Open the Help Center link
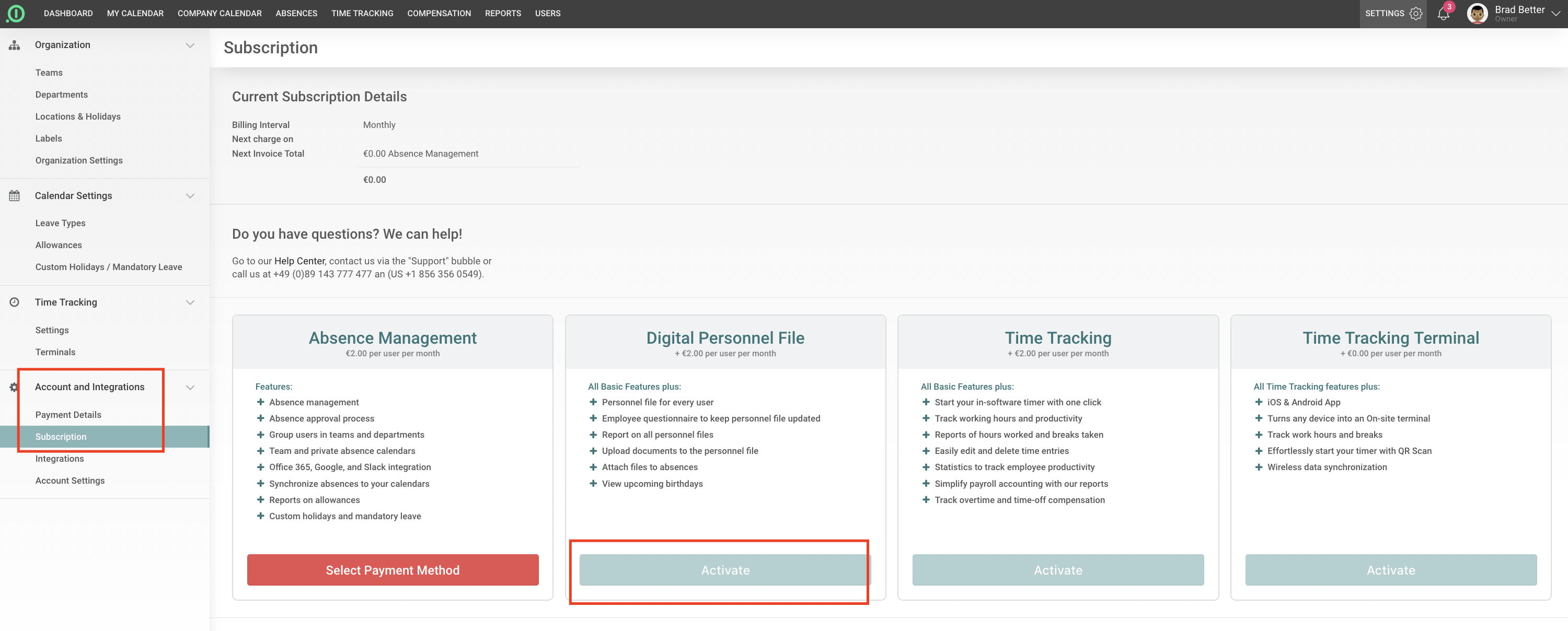Viewport: 1568px width, 631px height. pos(299,261)
